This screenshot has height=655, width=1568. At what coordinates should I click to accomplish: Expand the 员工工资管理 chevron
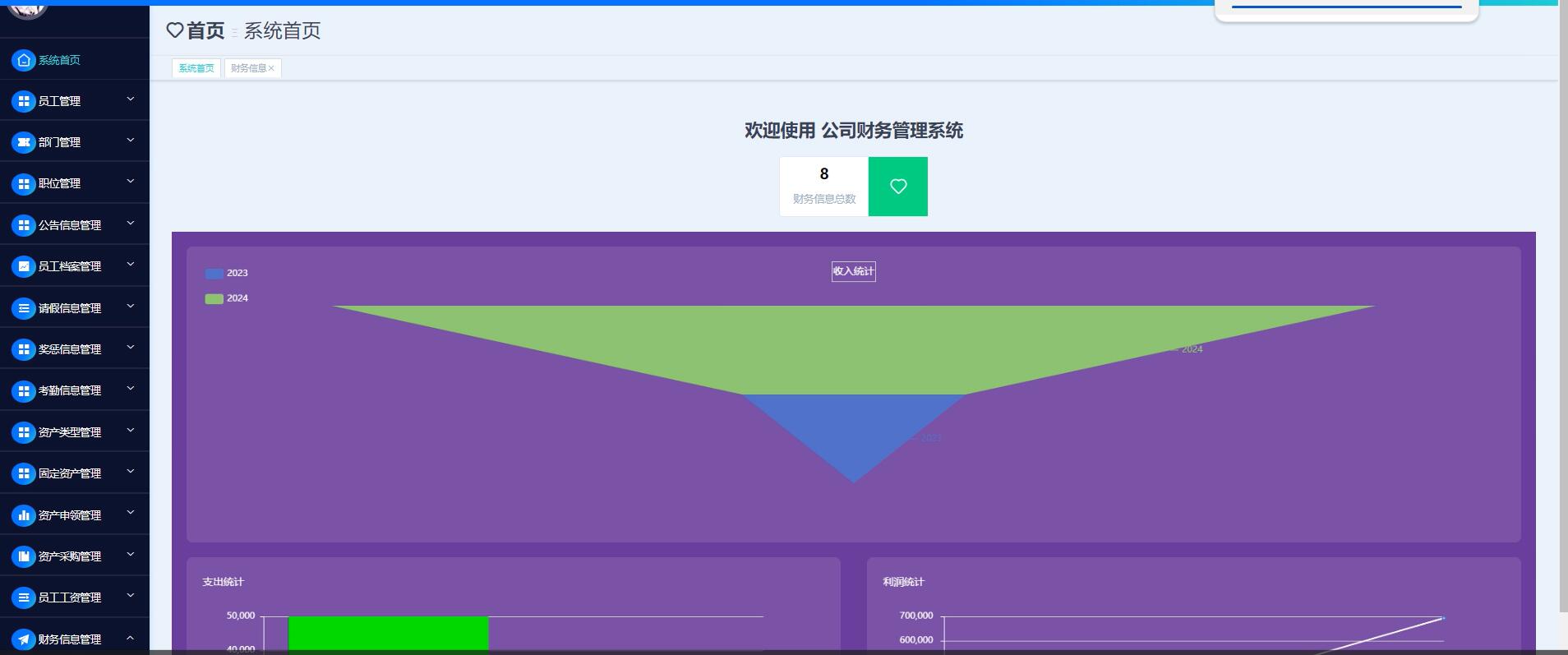(130, 596)
